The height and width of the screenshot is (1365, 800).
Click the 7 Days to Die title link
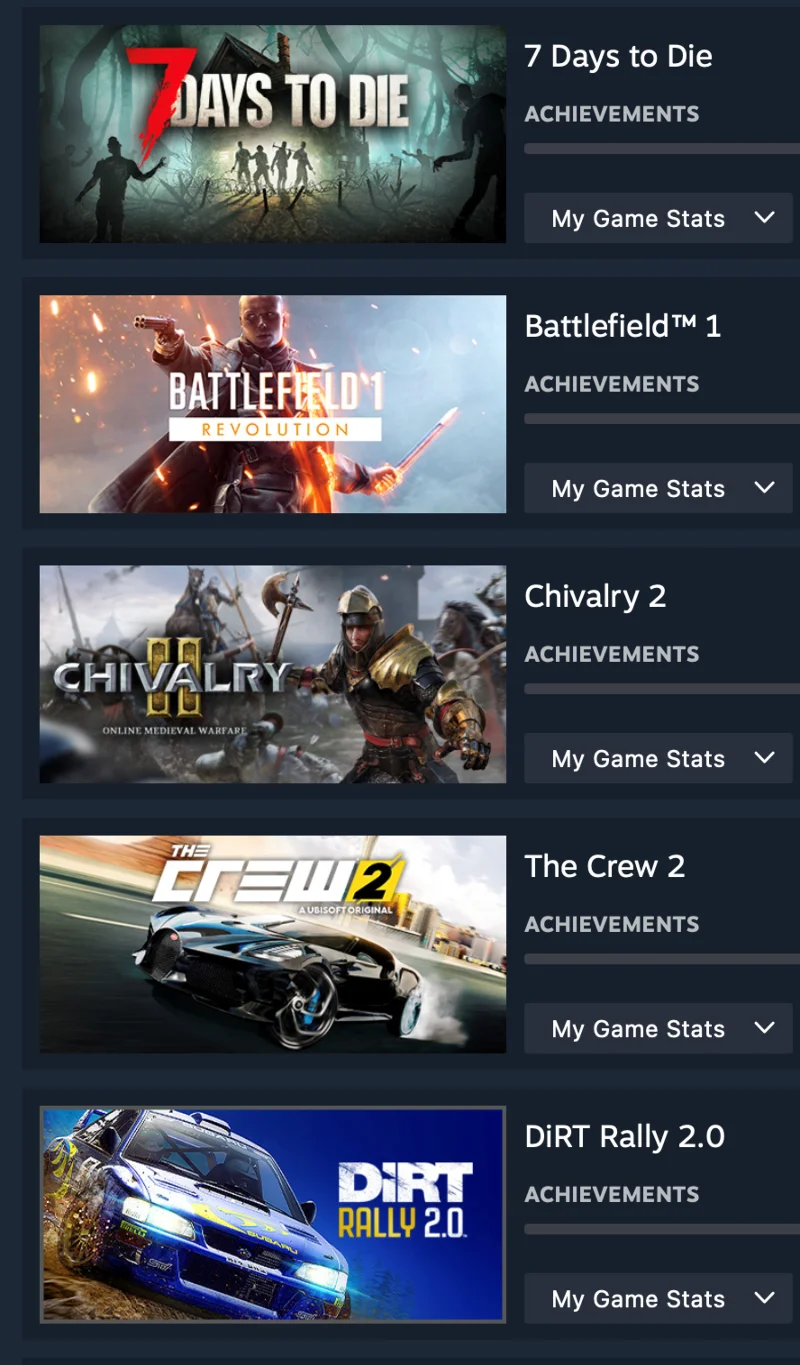coord(619,57)
